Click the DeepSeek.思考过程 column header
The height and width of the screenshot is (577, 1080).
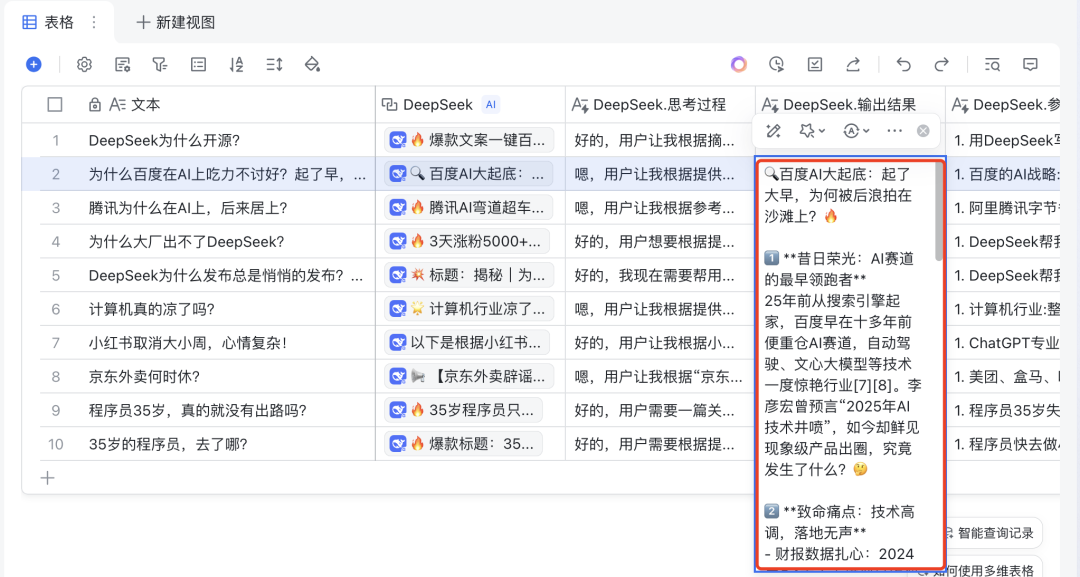661,105
